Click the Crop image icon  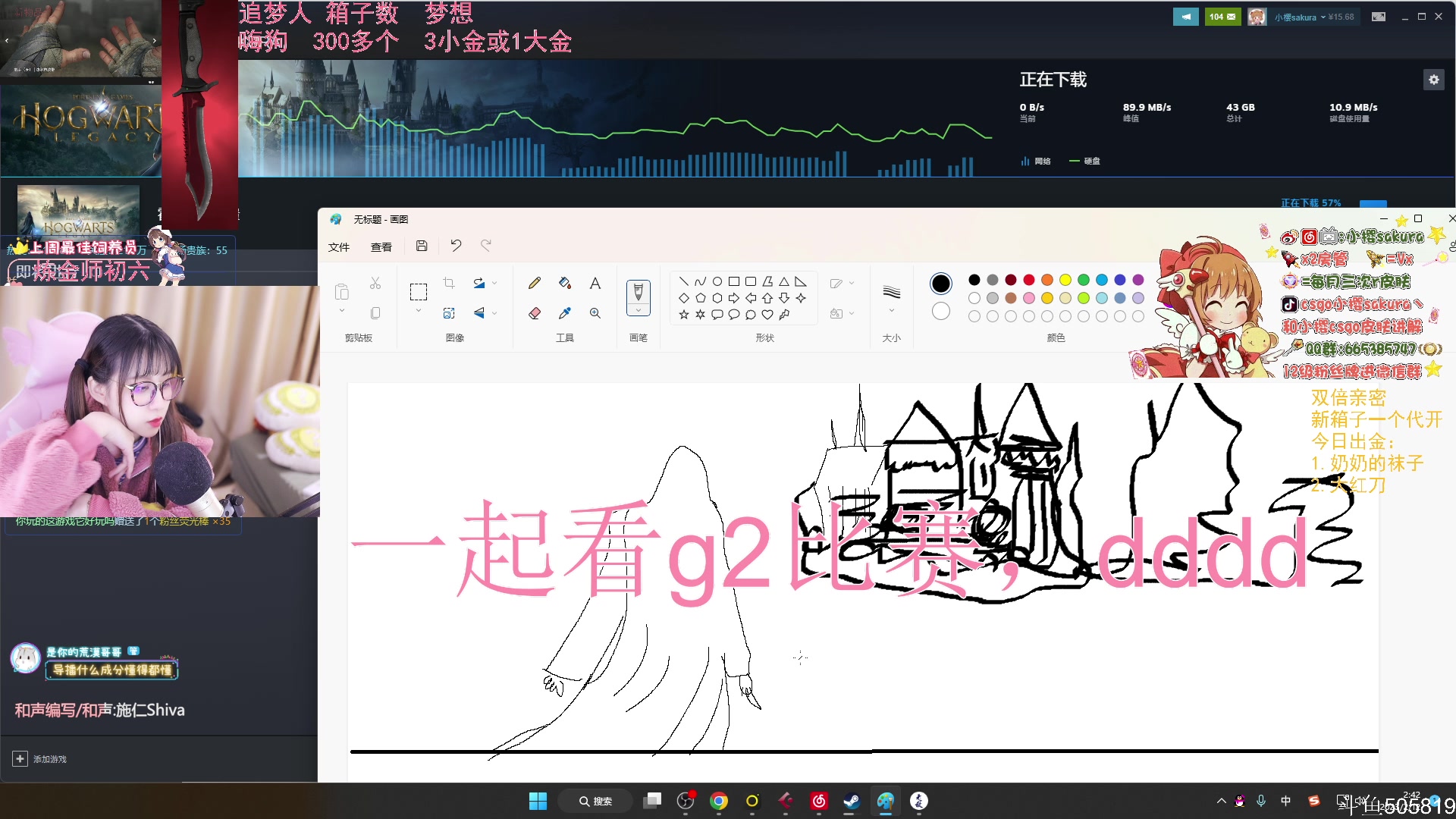coord(449,283)
